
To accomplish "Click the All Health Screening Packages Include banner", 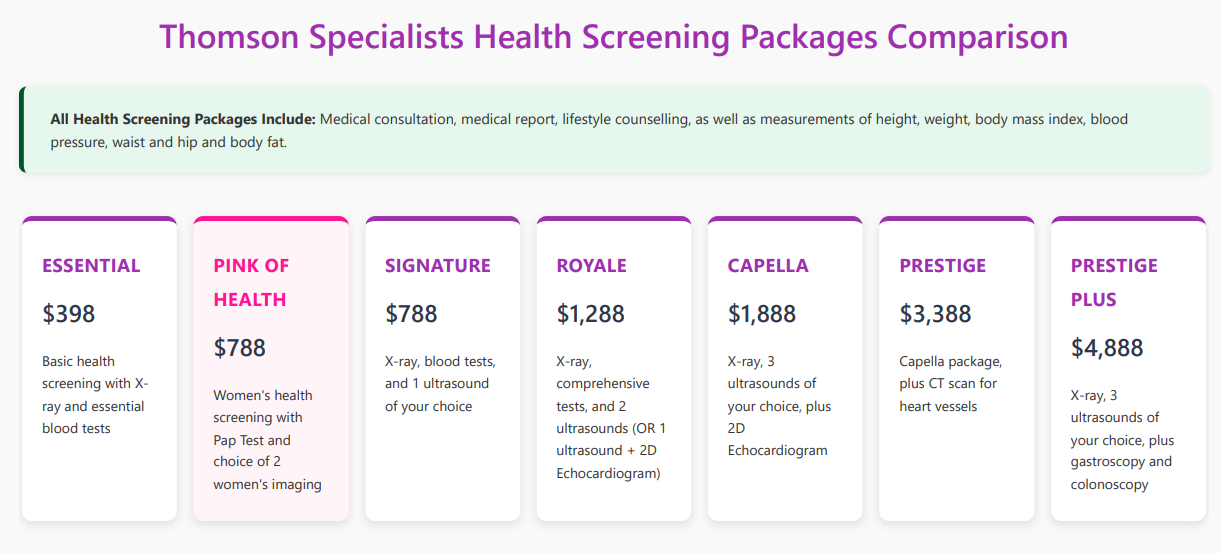I will [x=610, y=130].
